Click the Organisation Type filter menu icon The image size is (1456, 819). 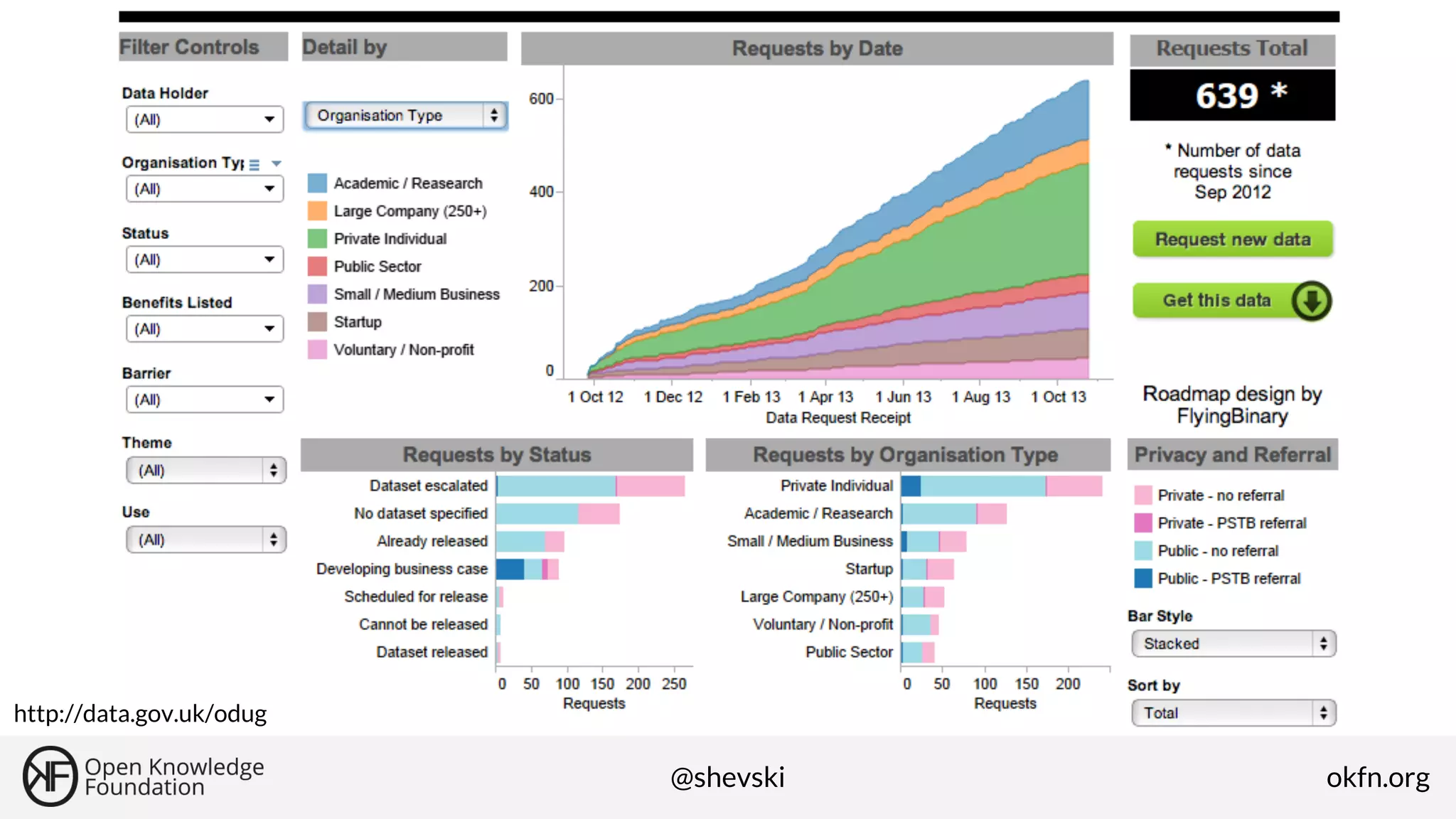pos(255,164)
